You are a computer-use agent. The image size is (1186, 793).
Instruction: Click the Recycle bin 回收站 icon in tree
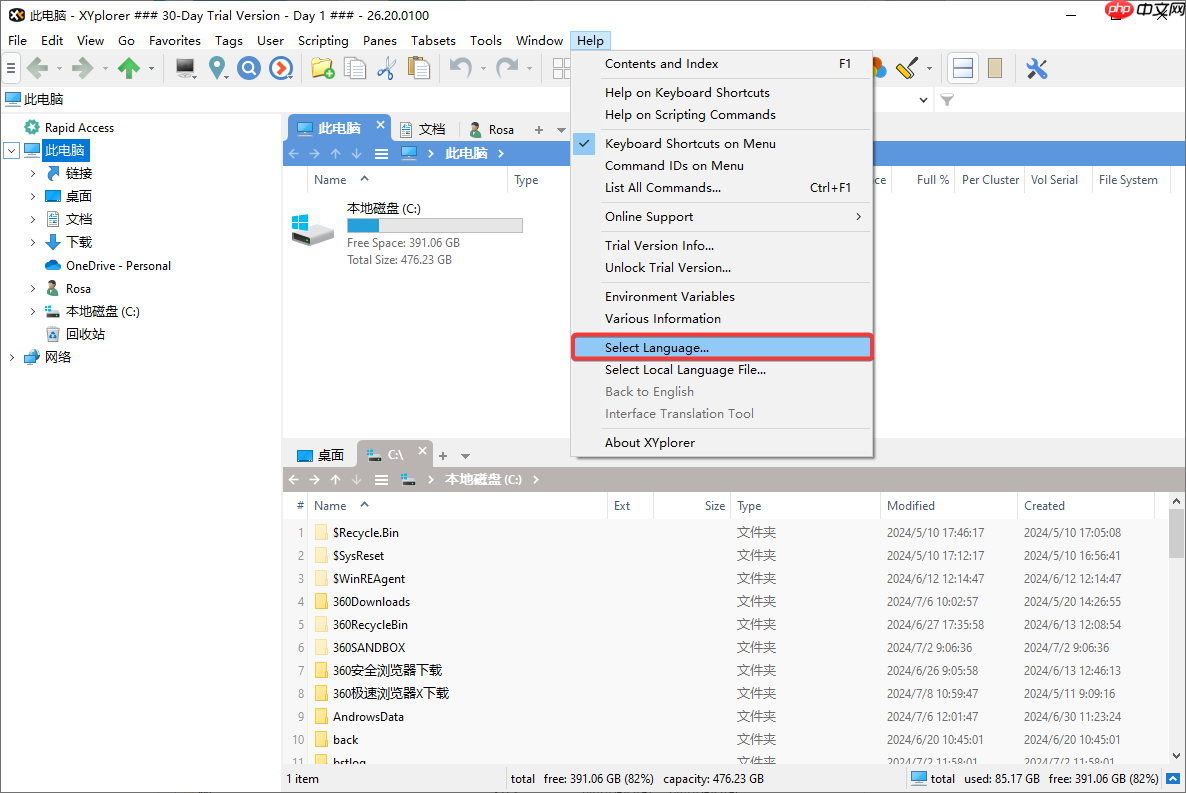pyautogui.click(x=52, y=334)
